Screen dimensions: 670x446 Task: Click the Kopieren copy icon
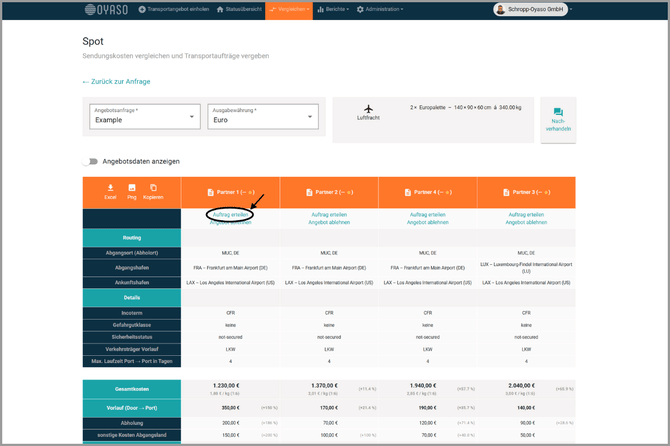coord(153,188)
